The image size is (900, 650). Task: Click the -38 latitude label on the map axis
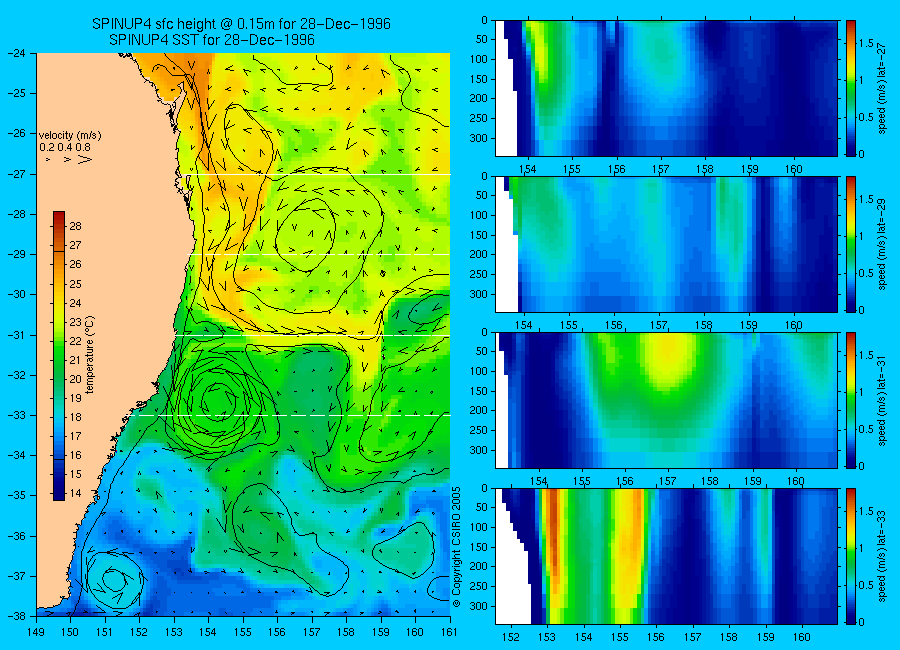point(16,616)
